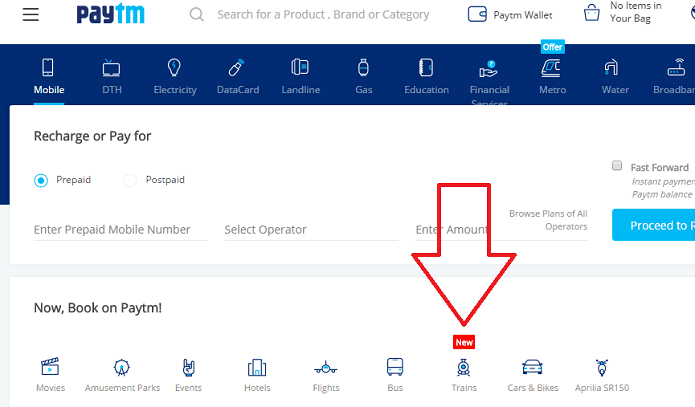Click the "Now, Book on Paytm!" heading
This screenshot has height=407, width=695.
tap(98, 308)
